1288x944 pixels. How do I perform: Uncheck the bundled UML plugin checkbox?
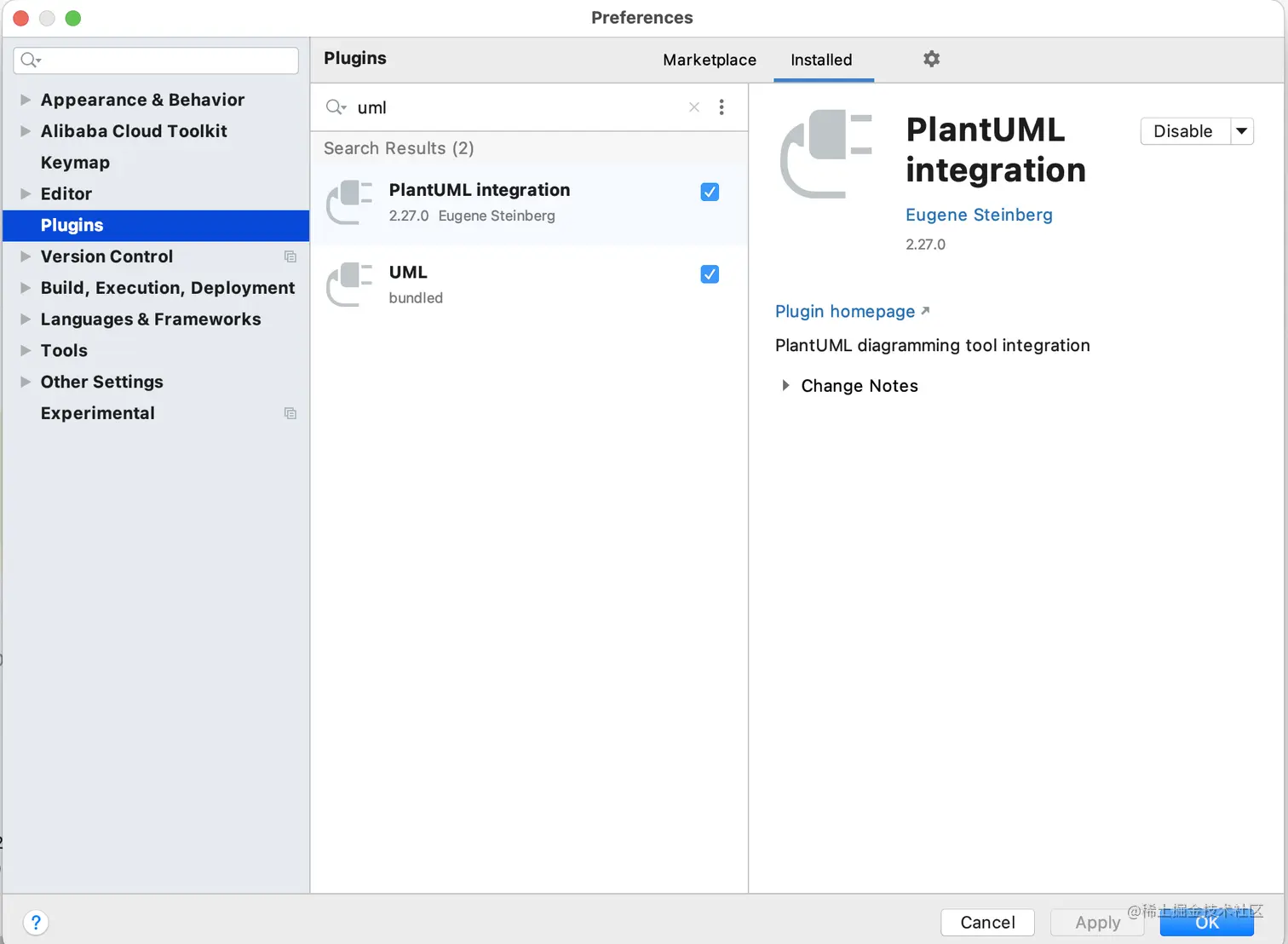click(710, 274)
